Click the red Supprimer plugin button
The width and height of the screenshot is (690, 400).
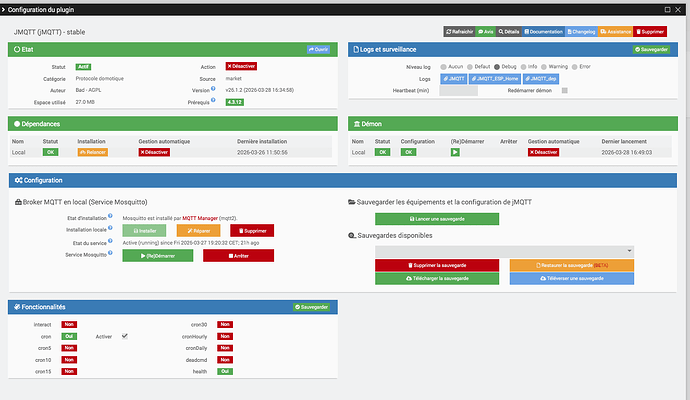tap(650, 32)
